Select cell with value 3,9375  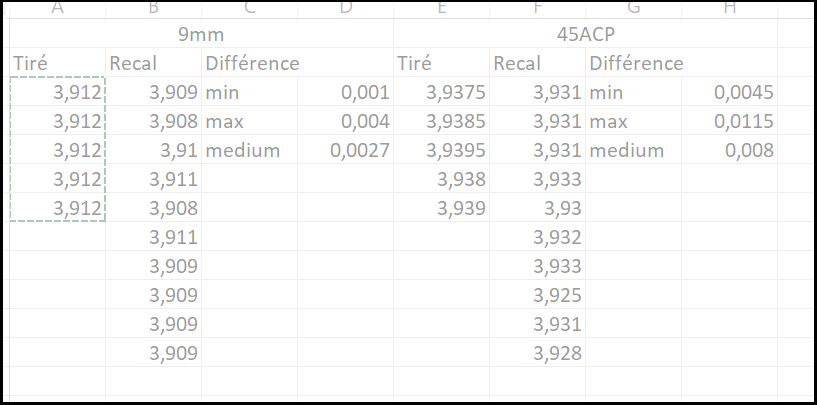(441, 92)
